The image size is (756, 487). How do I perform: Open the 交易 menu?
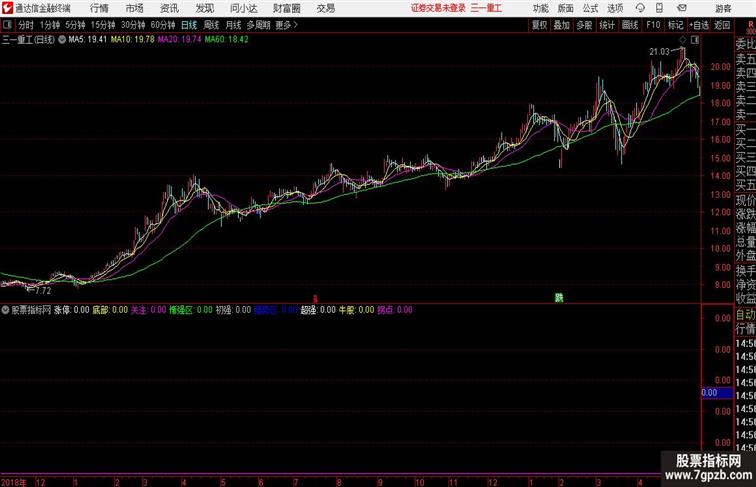pyautogui.click(x=326, y=8)
